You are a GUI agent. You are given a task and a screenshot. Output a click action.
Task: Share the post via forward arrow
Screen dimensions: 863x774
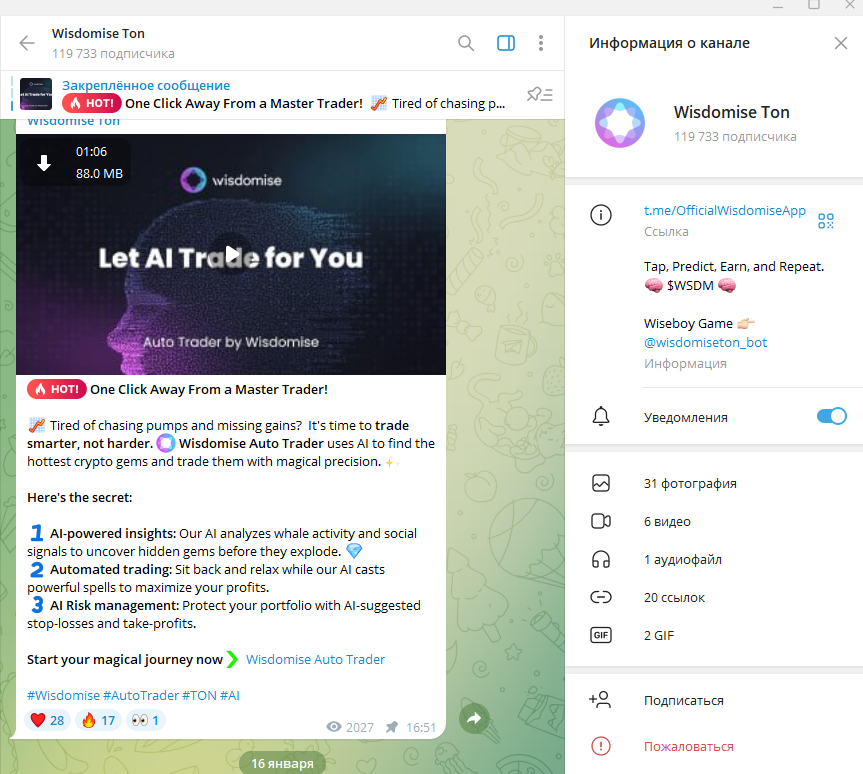(x=474, y=718)
